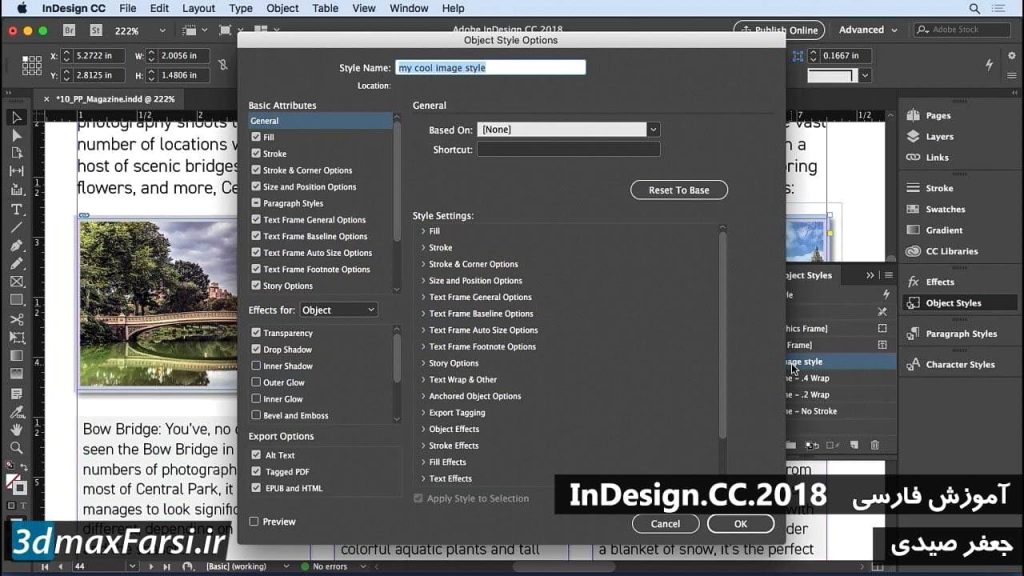Image resolution: width=1024 pixels, height=576 pixels.
Task: Select the Selection tool in the toolbar
Action: point(14,118)
